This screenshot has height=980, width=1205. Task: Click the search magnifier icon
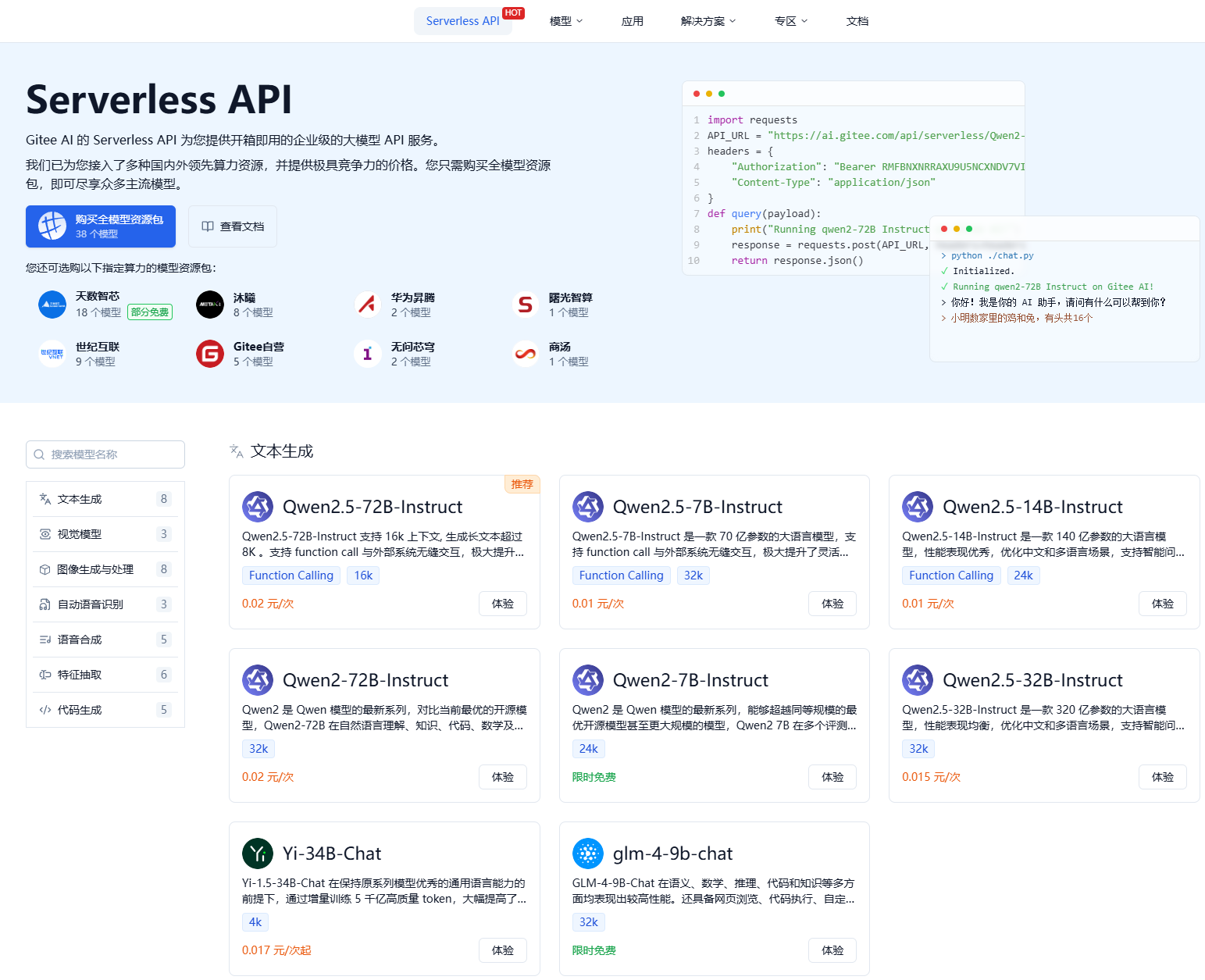click(39, 454)
